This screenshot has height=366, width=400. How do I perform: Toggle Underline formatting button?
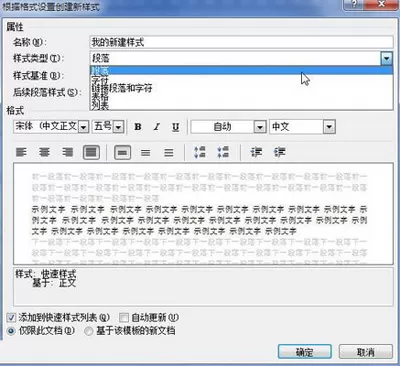(x=176, y=127)
